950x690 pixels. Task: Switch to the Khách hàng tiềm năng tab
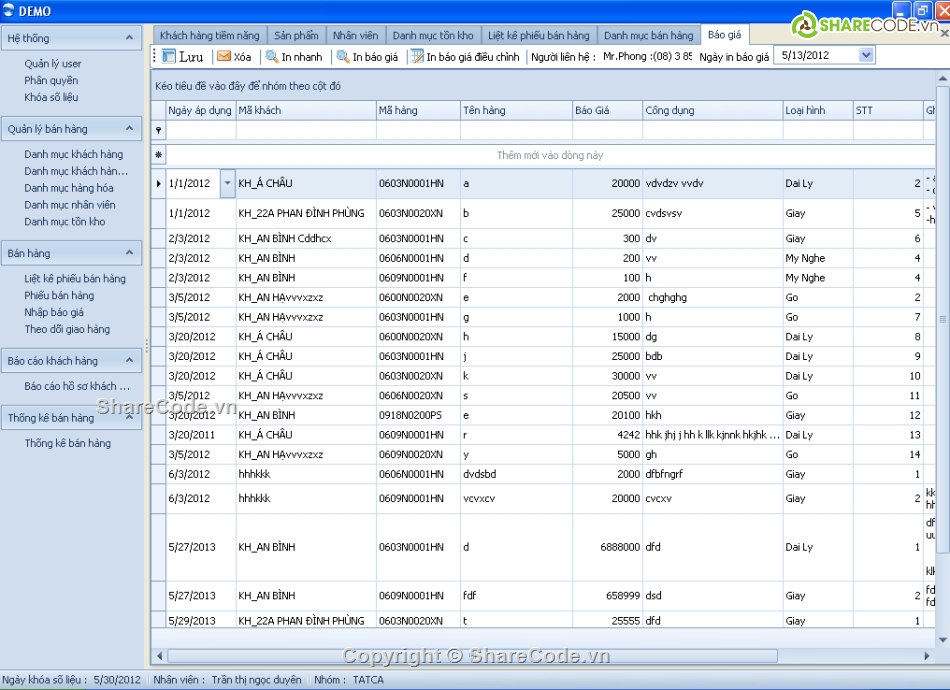click(210, 35)
